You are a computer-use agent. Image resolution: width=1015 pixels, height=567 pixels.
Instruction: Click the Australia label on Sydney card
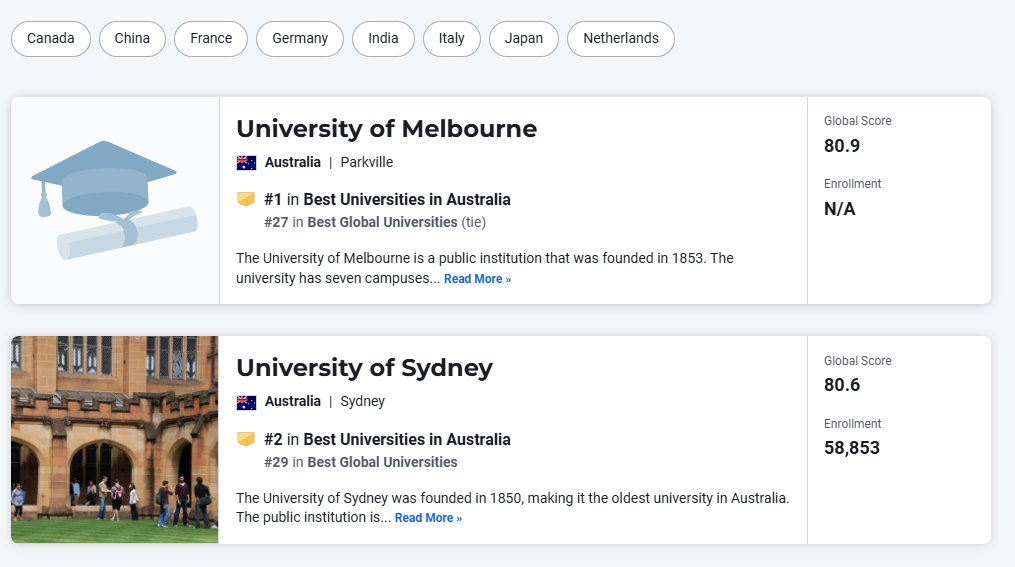point(293,401)
